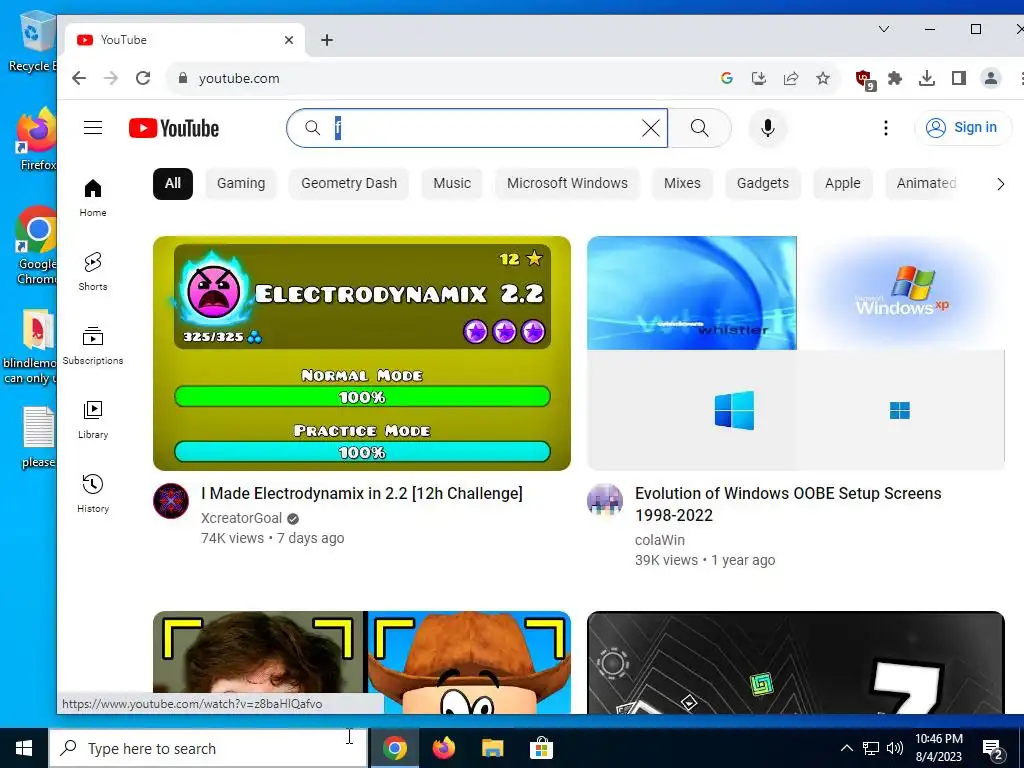Open the Windows OOBE Setup Screens thumbnail
The height and width of the screenshot is (768, 1024).
tap(795, 353)
